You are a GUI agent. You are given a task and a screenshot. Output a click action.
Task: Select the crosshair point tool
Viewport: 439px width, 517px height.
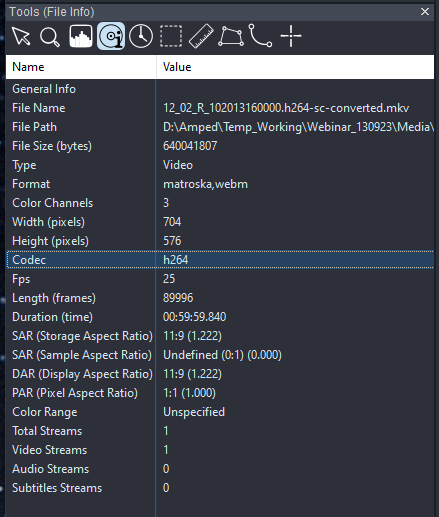pyautogui.click(x=291, y=36)
